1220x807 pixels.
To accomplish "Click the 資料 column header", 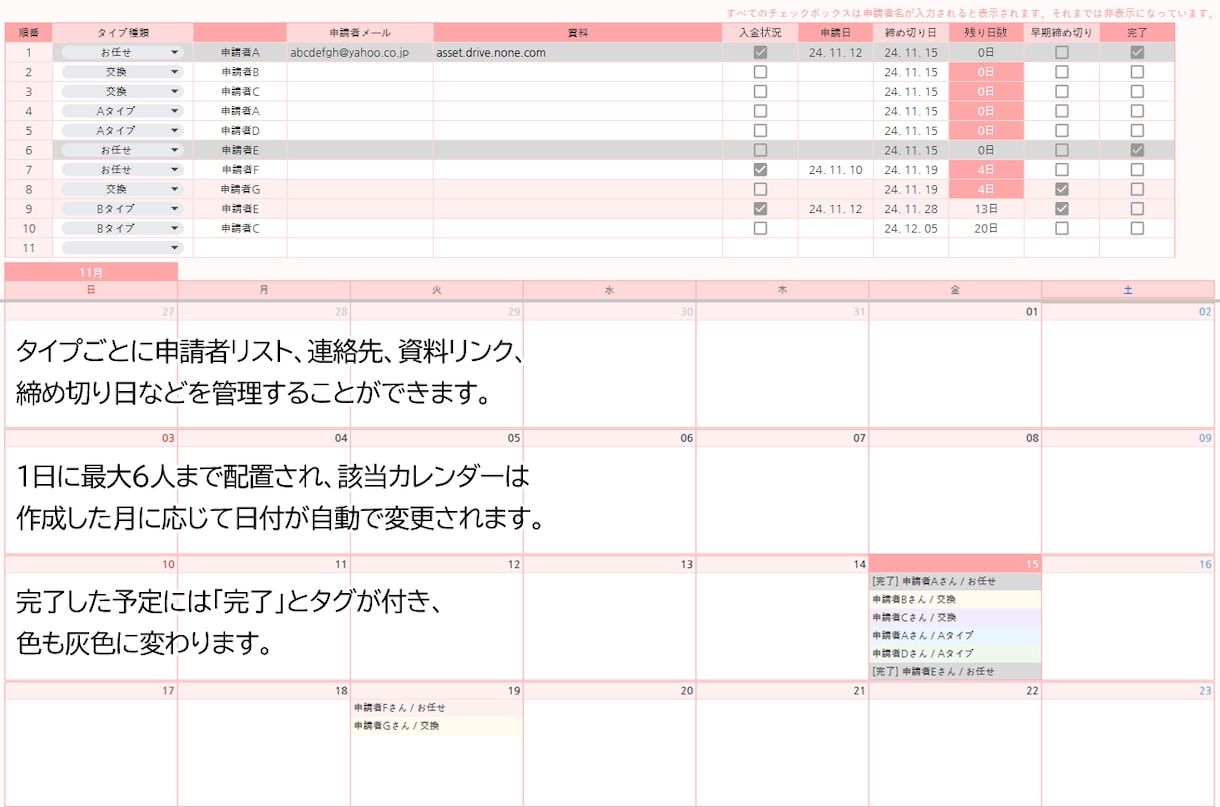I will pyautogui.click(x=578, y=33).
